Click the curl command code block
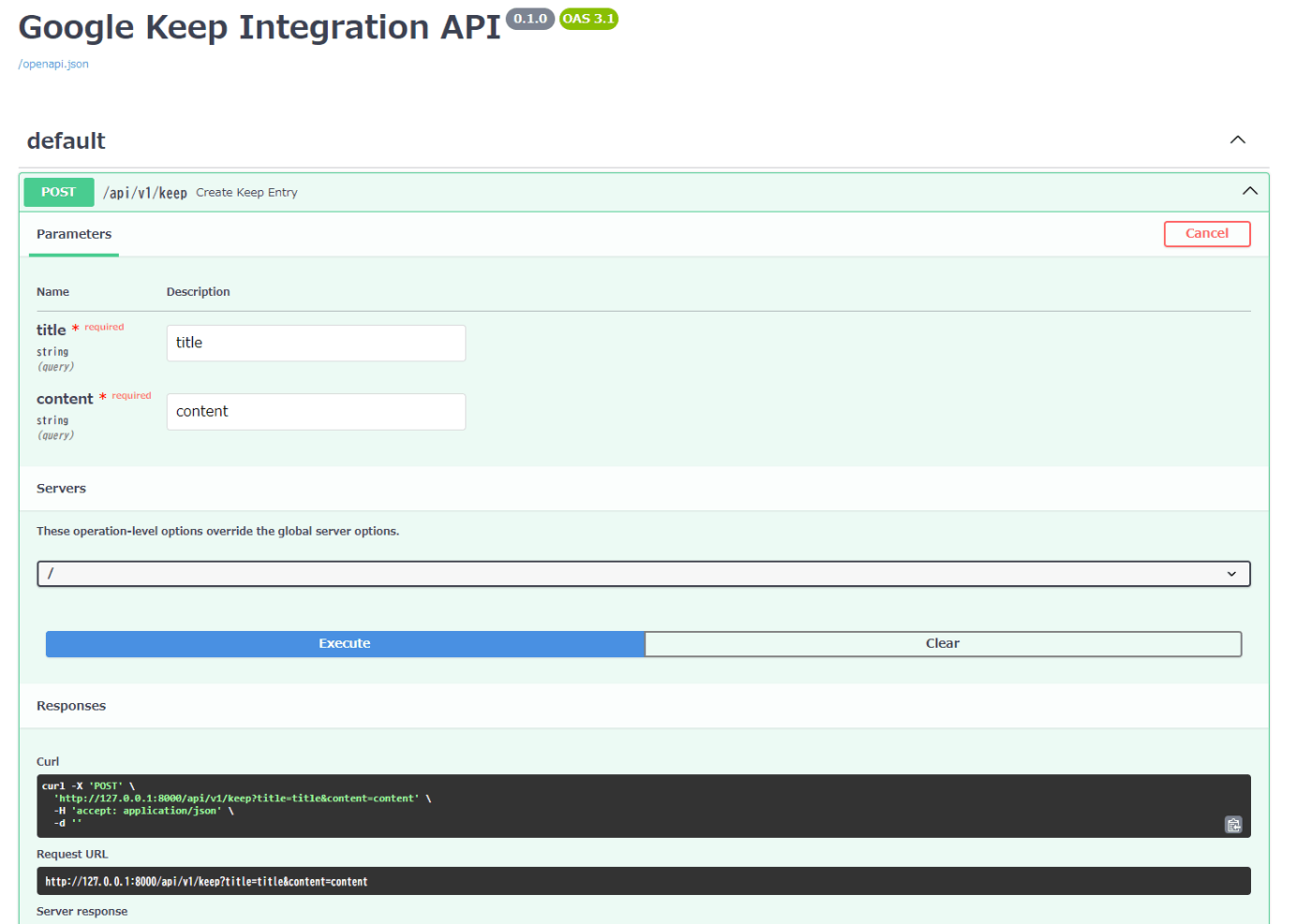 (643, 806)
